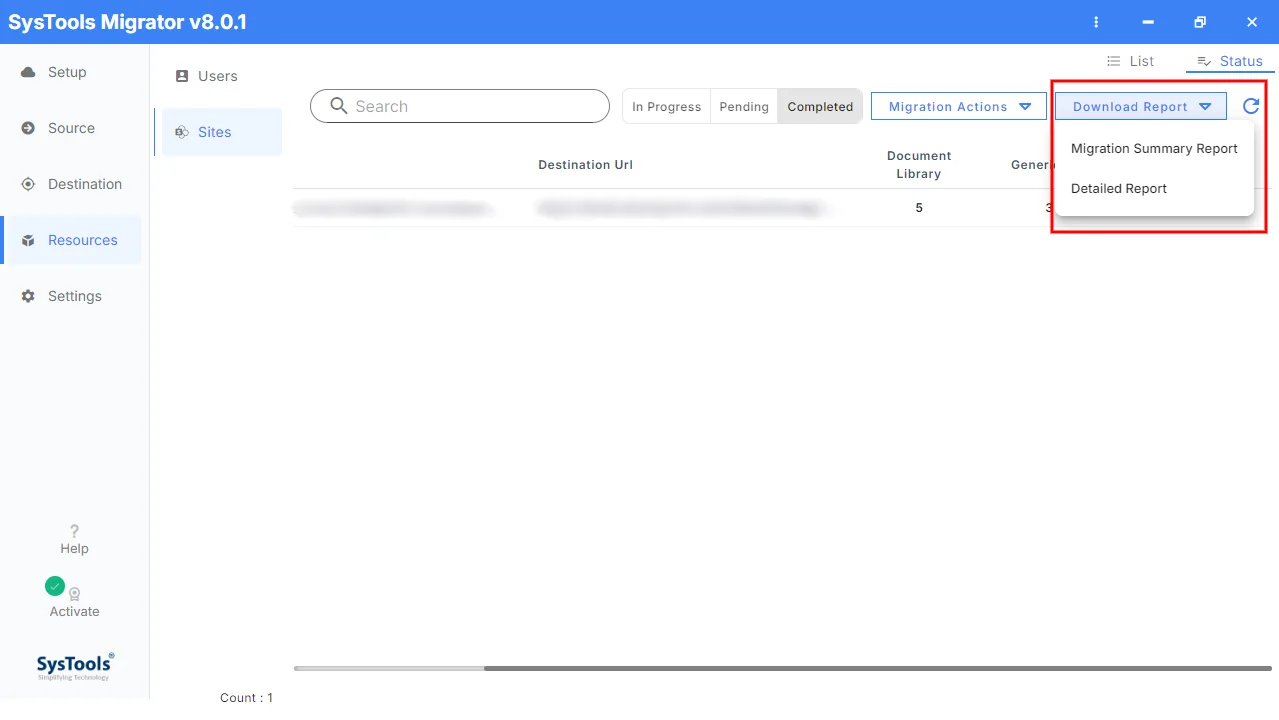Click the Download Report dropdown arrow
1279x720 pixels.
[x=1205, y=106]
